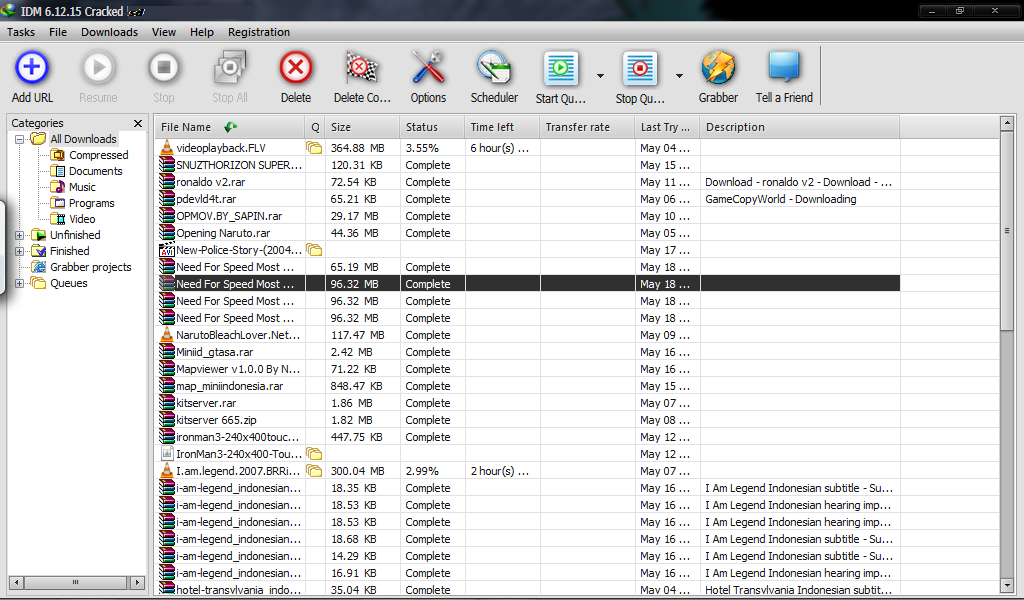Open Start Queue dropdown arrow
The height and width of the screenshot is (600, 1024).
click(x=600, y=76)
